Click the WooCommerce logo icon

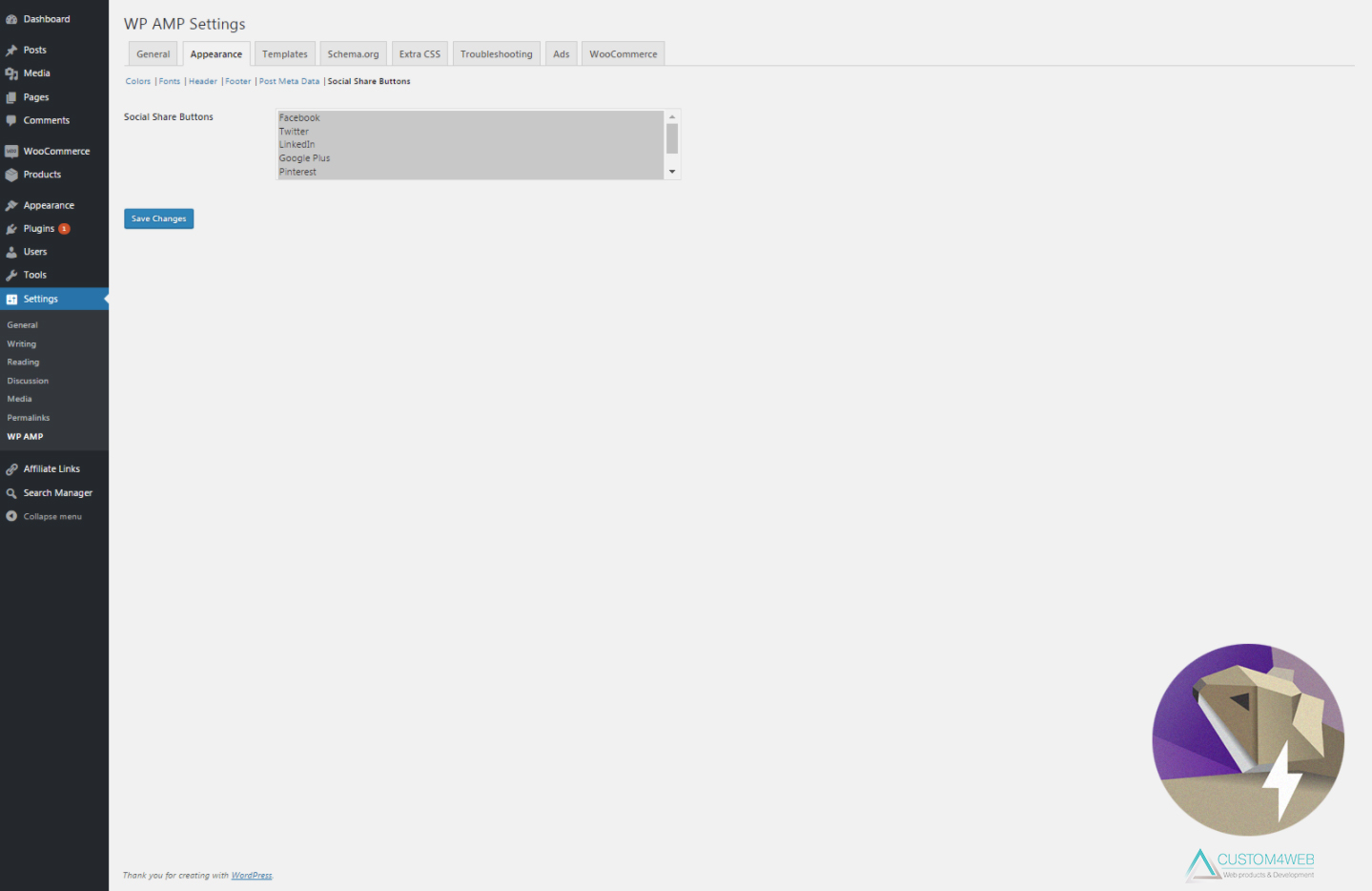tap(11, 151)
